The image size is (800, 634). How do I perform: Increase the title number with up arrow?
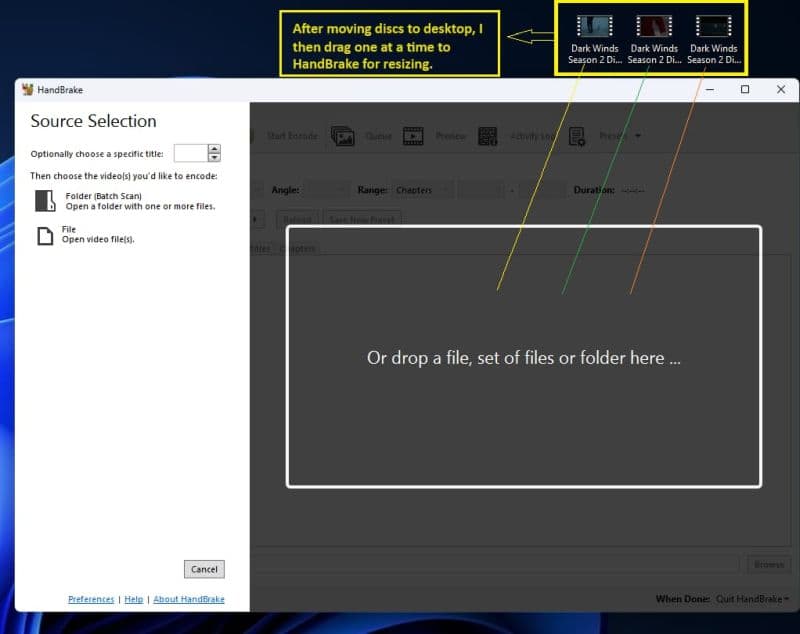pos(214,149)
